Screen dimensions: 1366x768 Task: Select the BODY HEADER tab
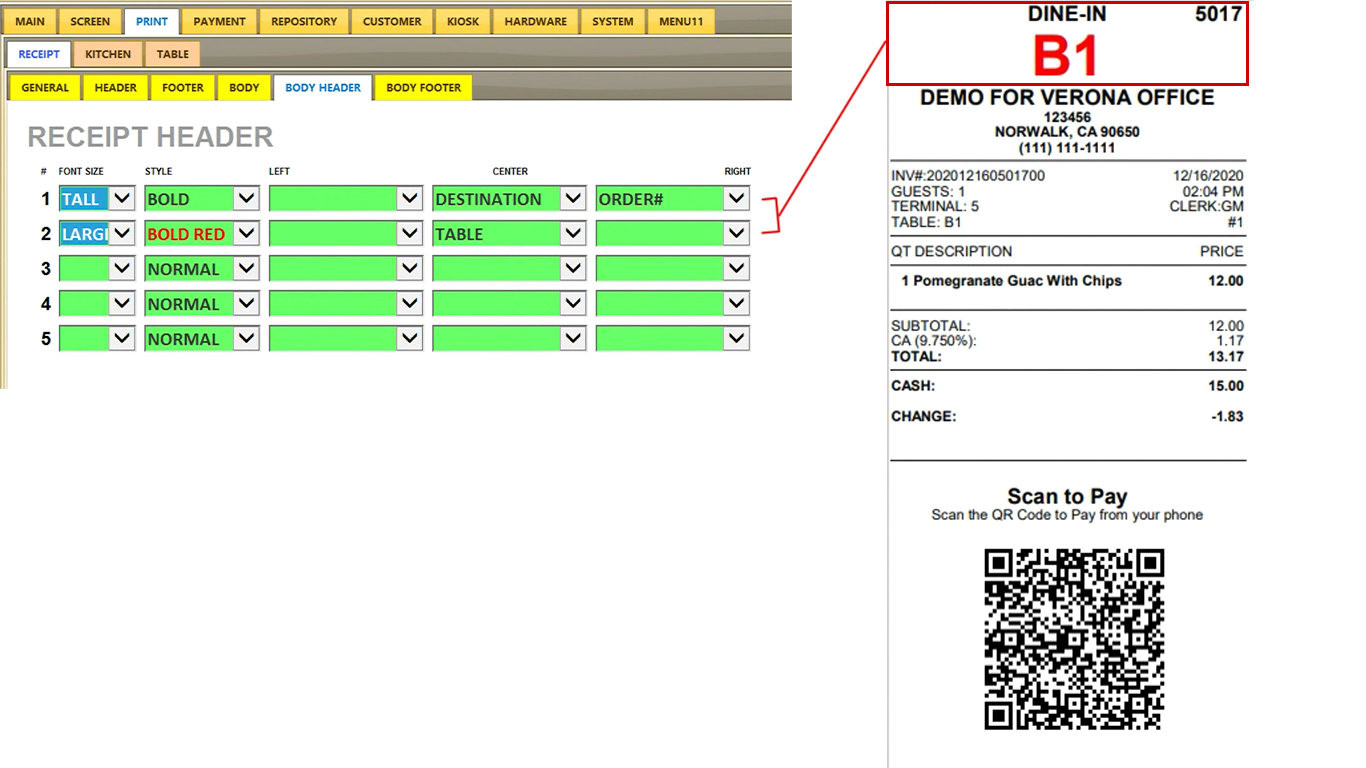click(323, 88)
